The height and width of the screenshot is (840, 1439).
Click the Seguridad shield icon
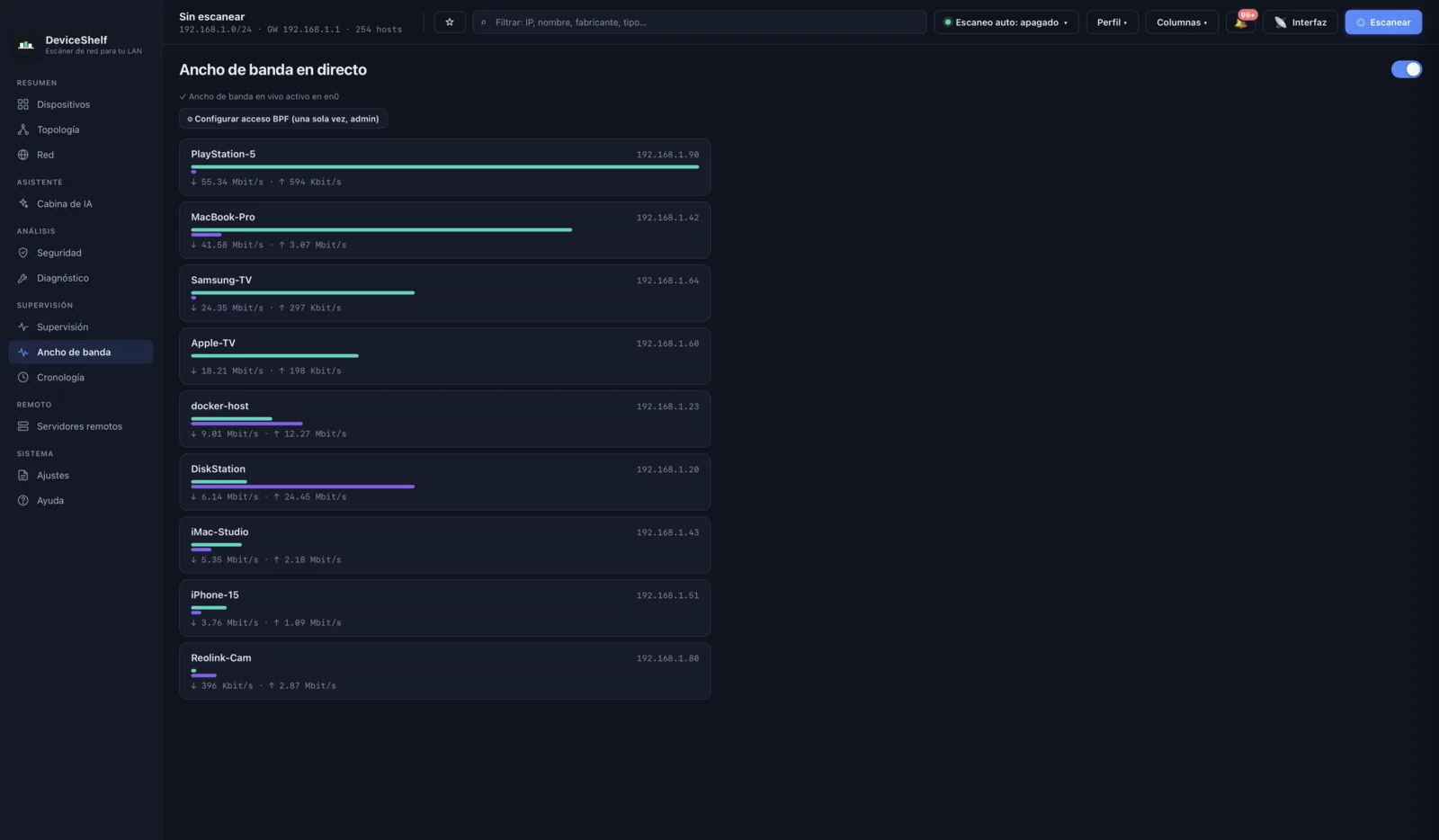[23, 253]
